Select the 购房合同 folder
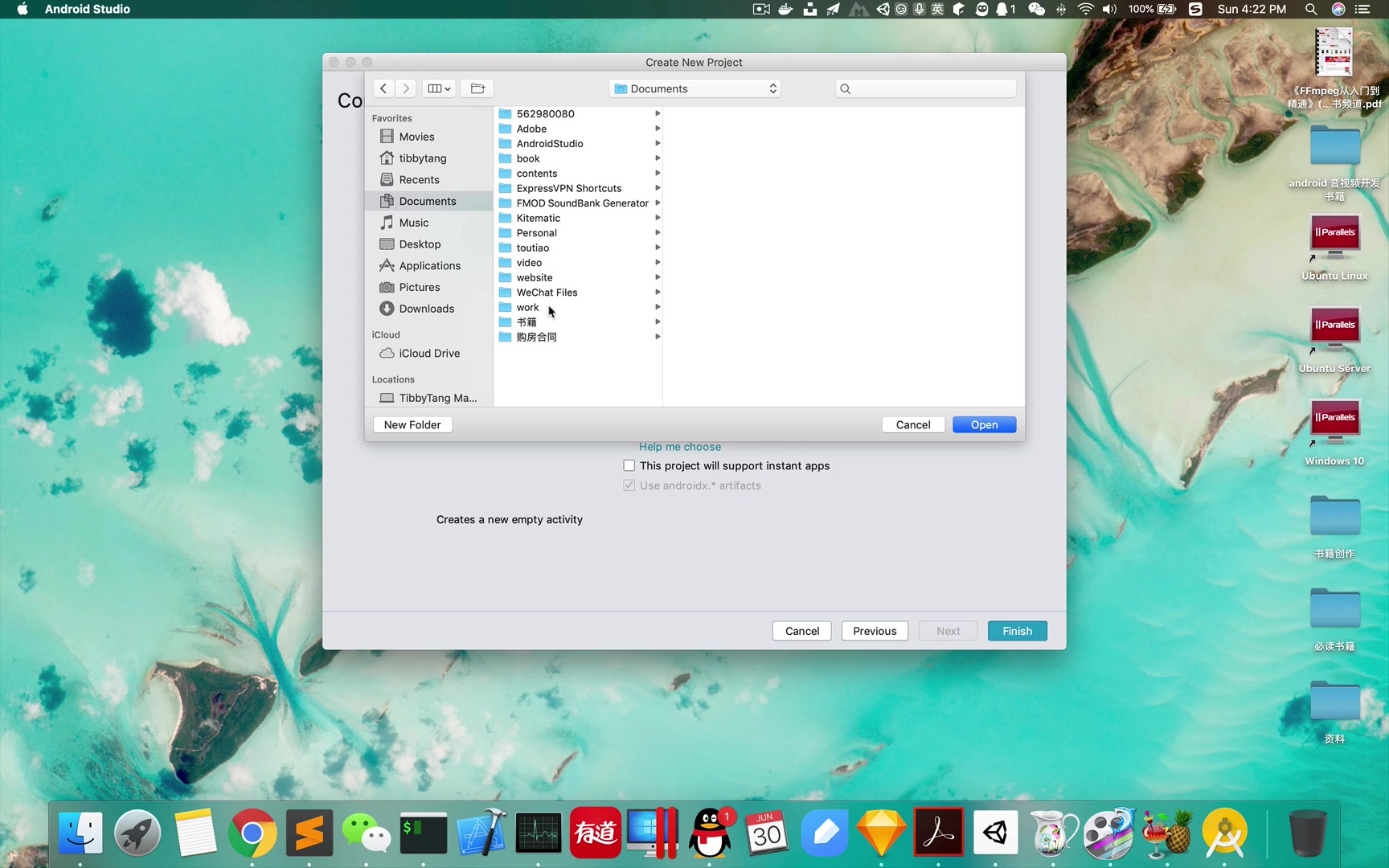 coord(579,337)
